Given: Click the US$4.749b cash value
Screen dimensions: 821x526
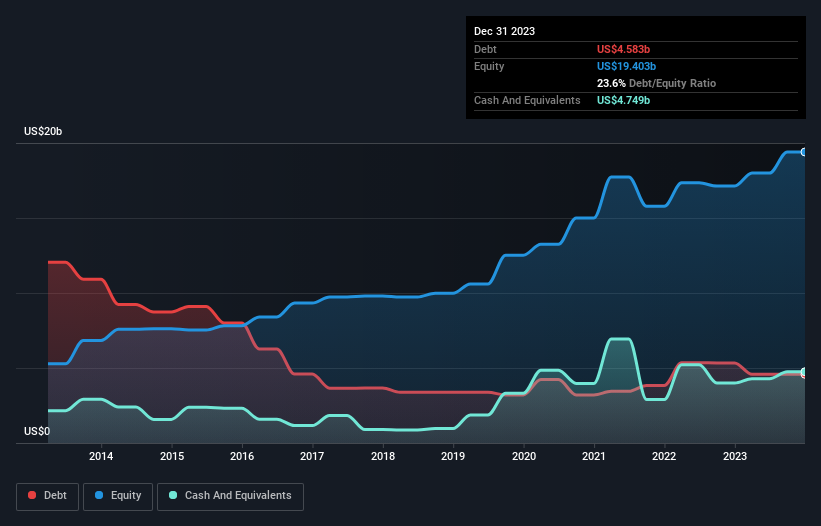Looking at the screenshot, I should (x=623, y=100).
